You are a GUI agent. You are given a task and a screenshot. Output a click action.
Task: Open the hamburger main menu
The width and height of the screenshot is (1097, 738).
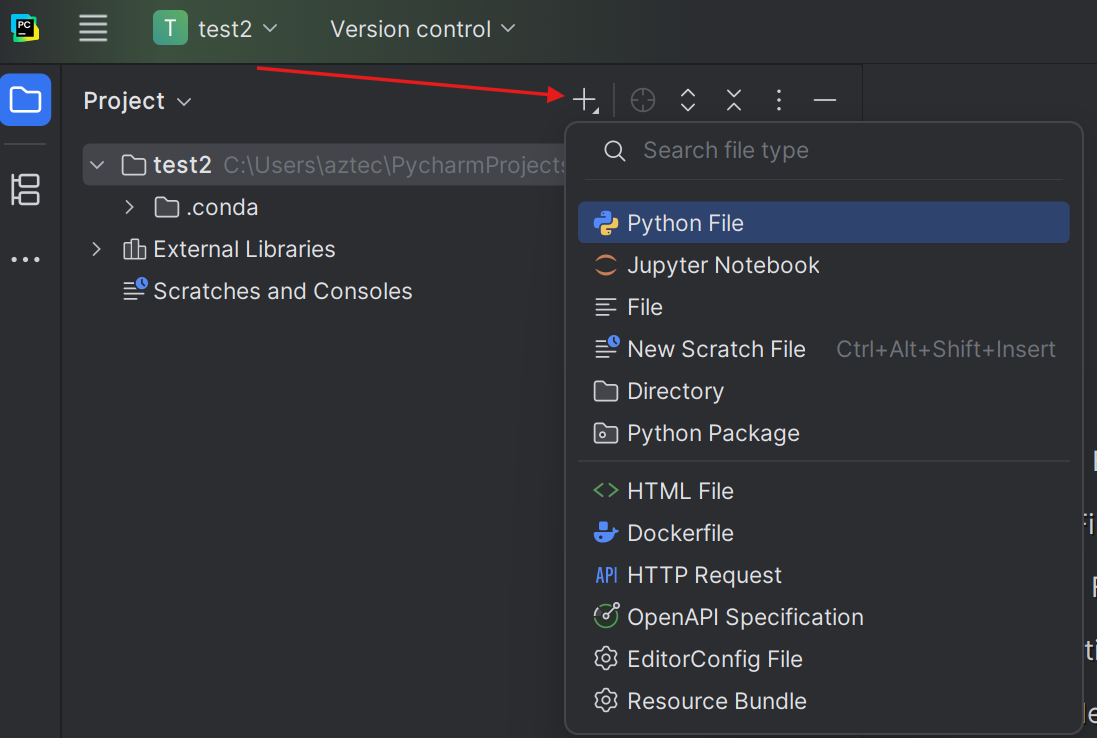pos(93,29)
